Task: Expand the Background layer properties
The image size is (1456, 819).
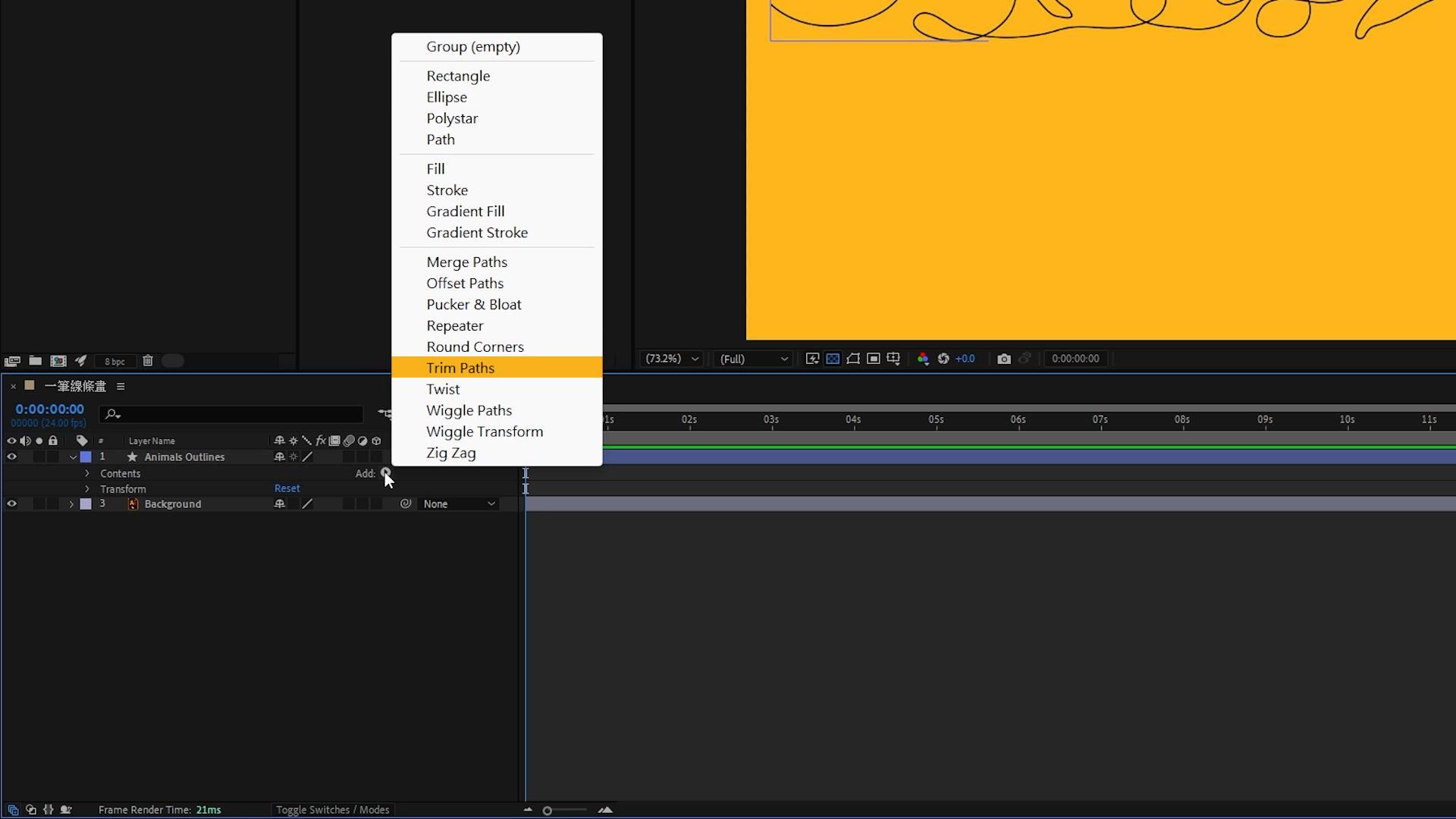Action: 71,504
